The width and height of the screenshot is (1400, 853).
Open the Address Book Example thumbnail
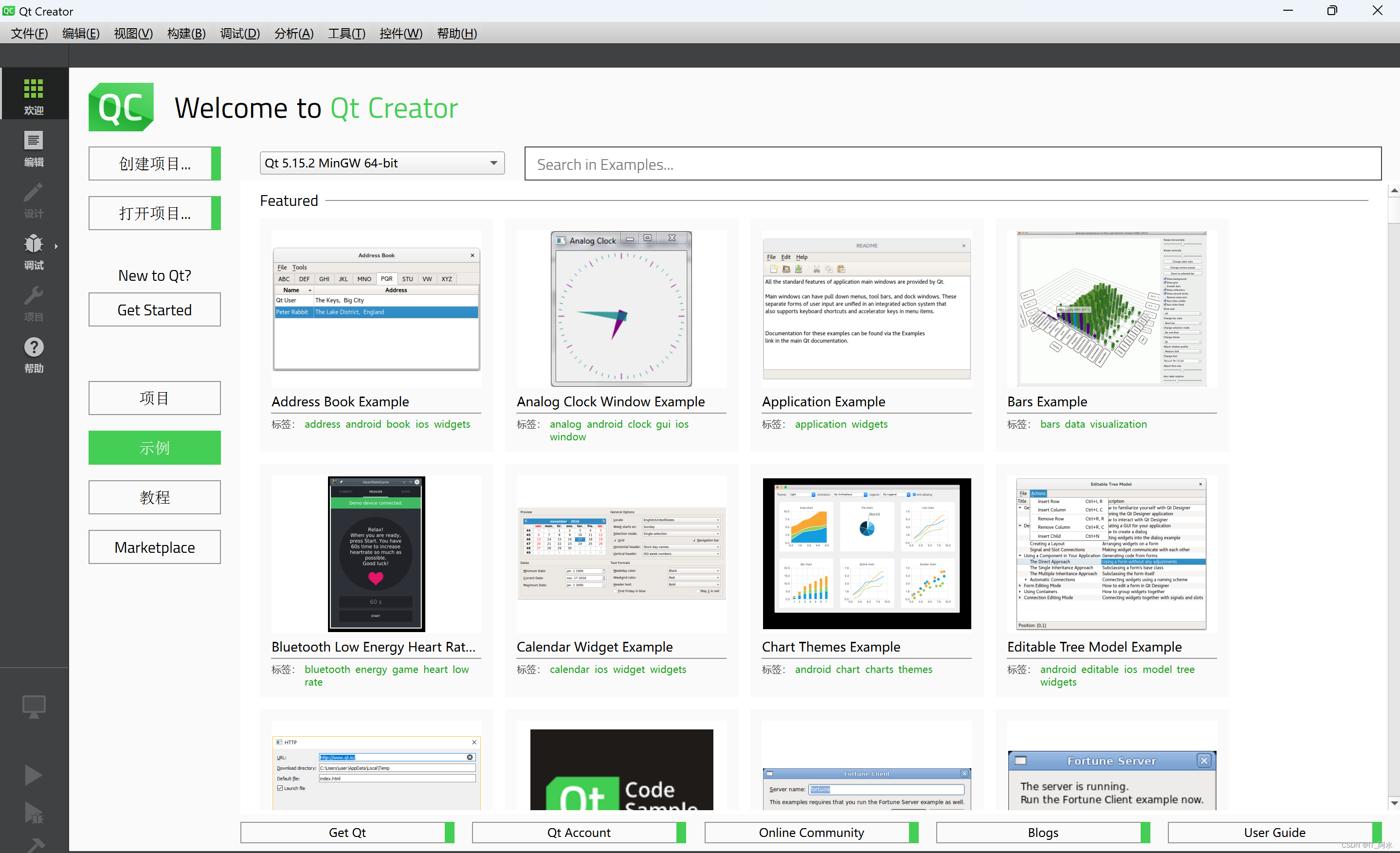coord(376,309)
